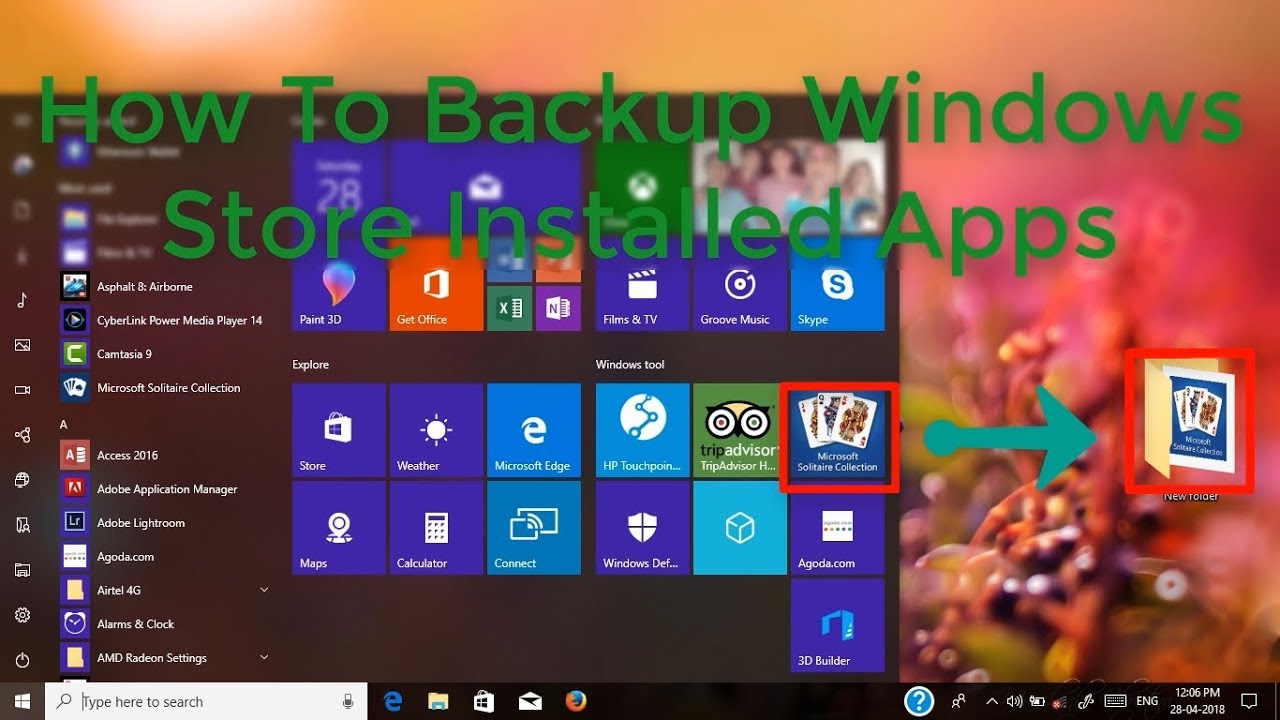Image resolution: width=1280 pixels, height=720 pixels.
Task: Open the Windows Defender tile
Action: coord(642,528)
